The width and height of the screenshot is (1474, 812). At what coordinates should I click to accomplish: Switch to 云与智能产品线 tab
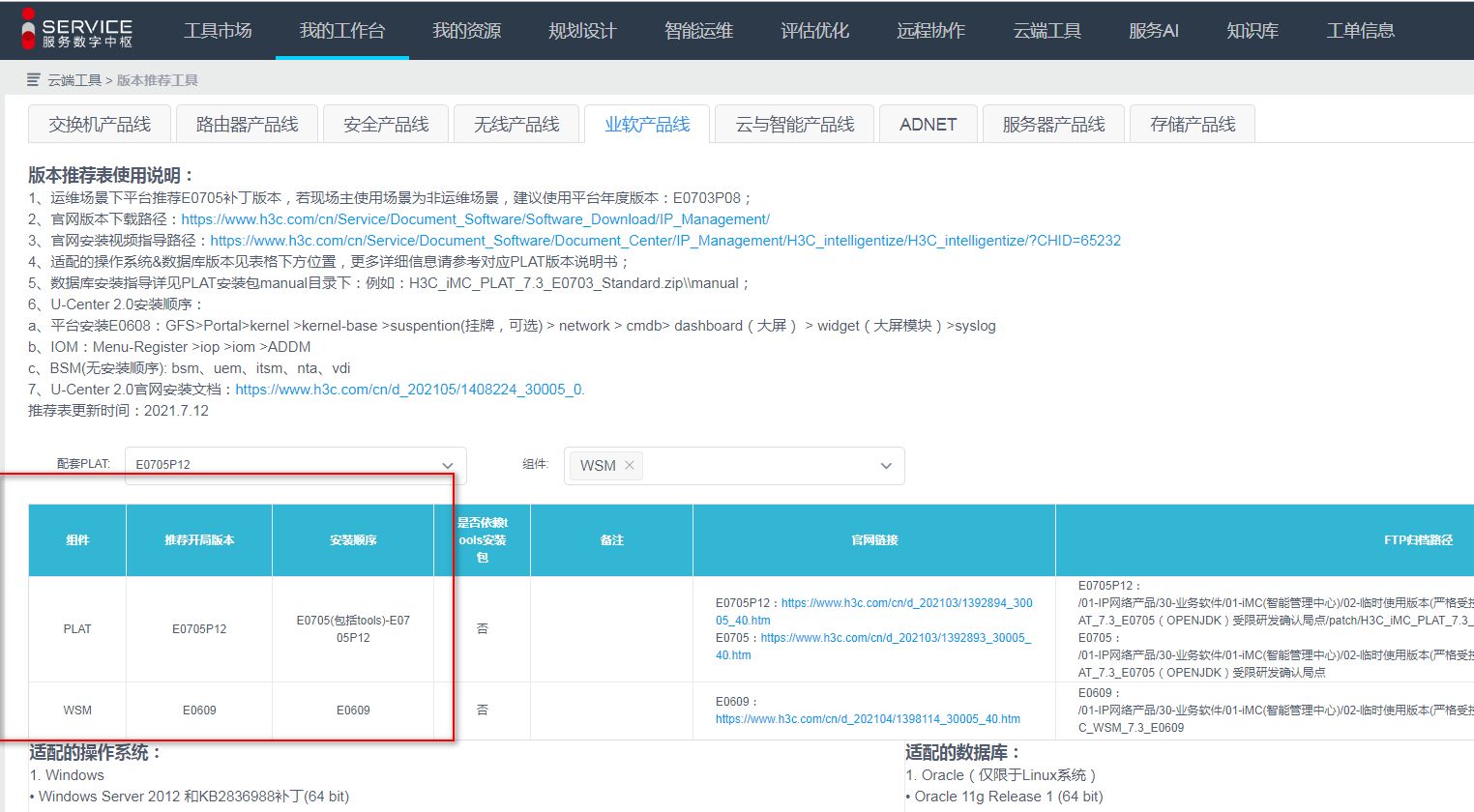pyautogui.click(x=794, y=125)
